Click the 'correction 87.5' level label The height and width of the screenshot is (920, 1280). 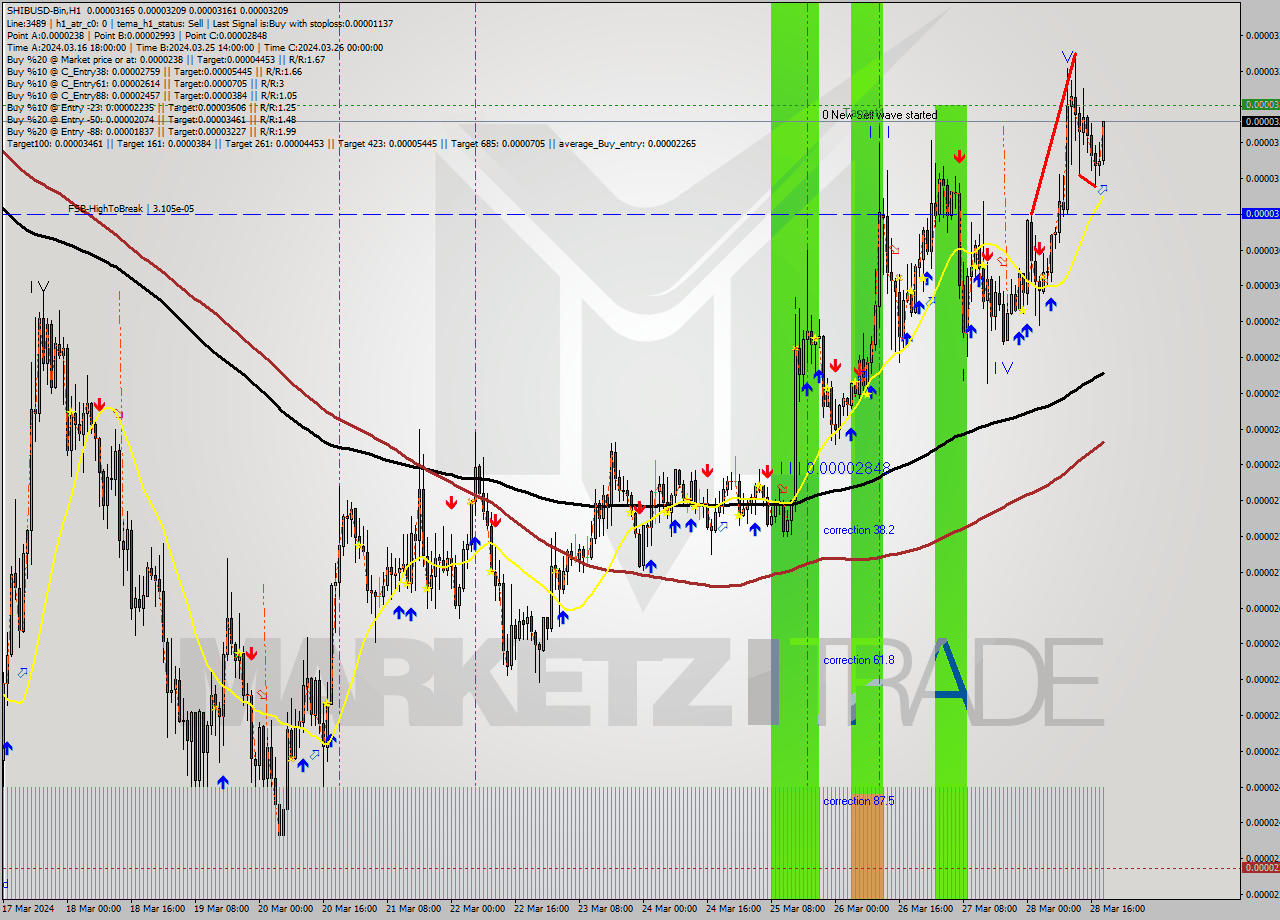point(859,801)
